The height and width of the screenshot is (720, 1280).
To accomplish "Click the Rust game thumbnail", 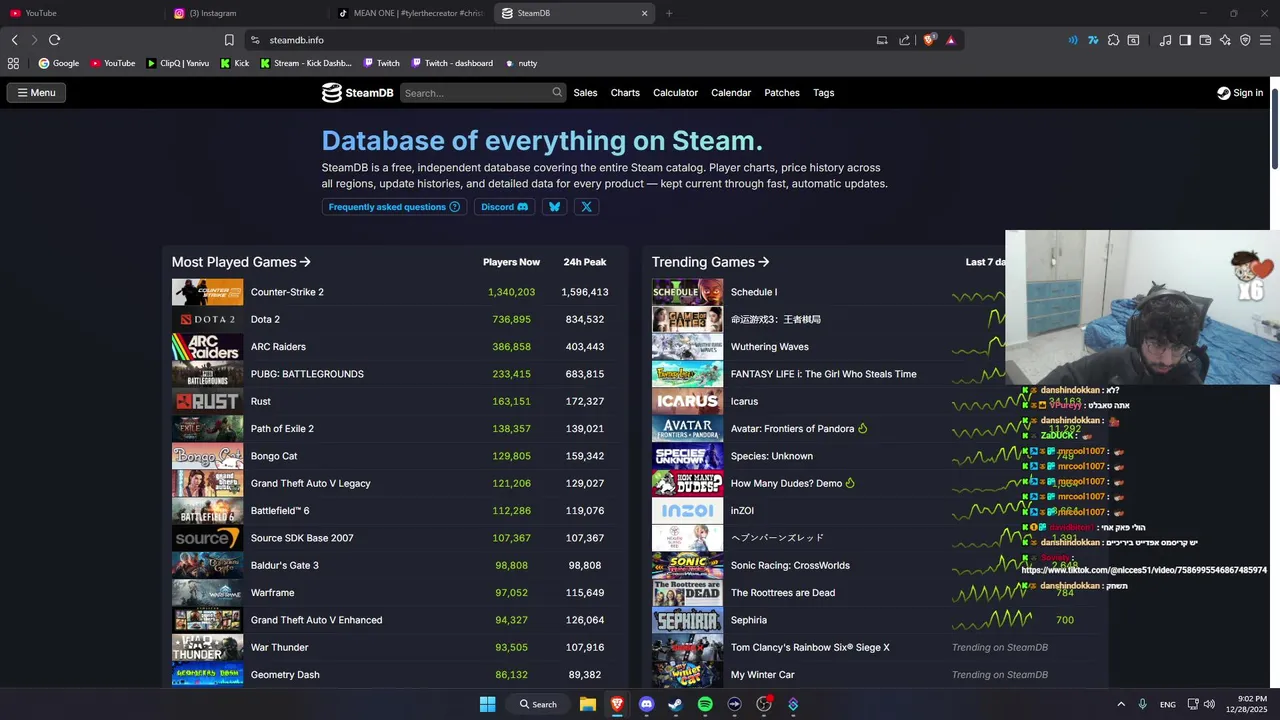I will click(207, 401).
